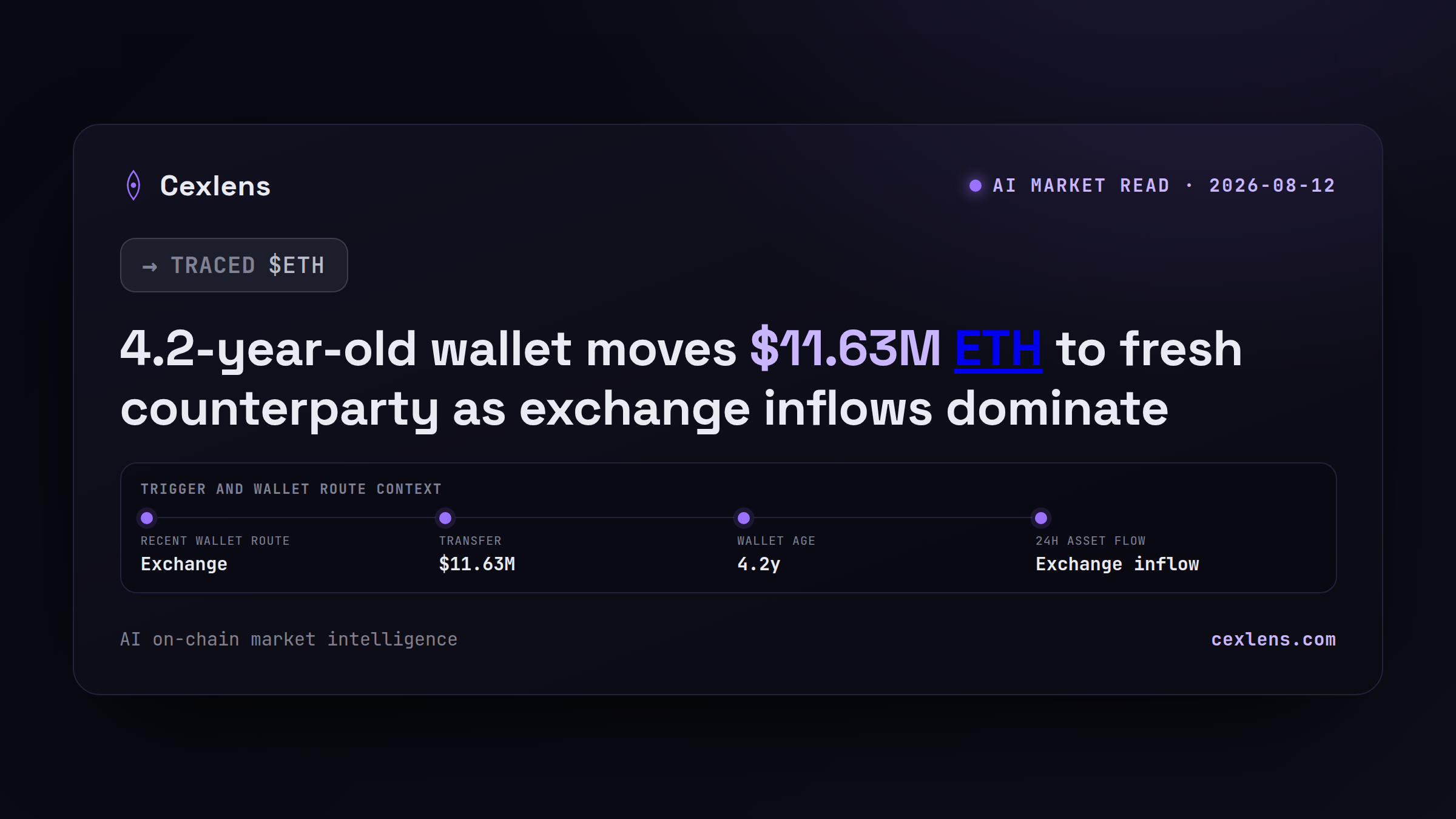Click the $11.63M highlighted amount in headline
This screenshot has width=1456, height=819.
846,348
